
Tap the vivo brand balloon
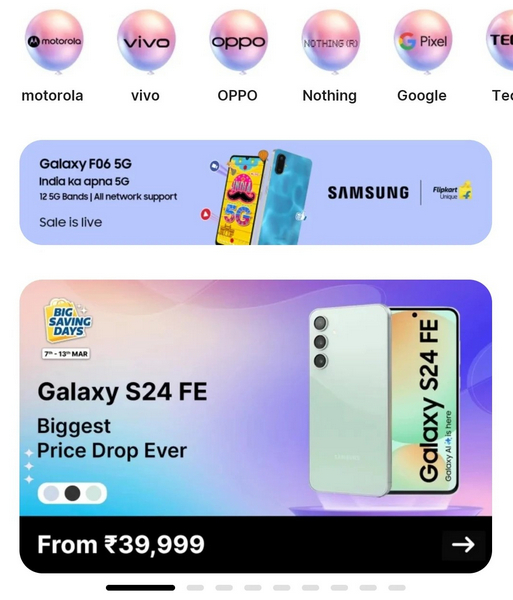pyautogui.click(x=146, y=41)
